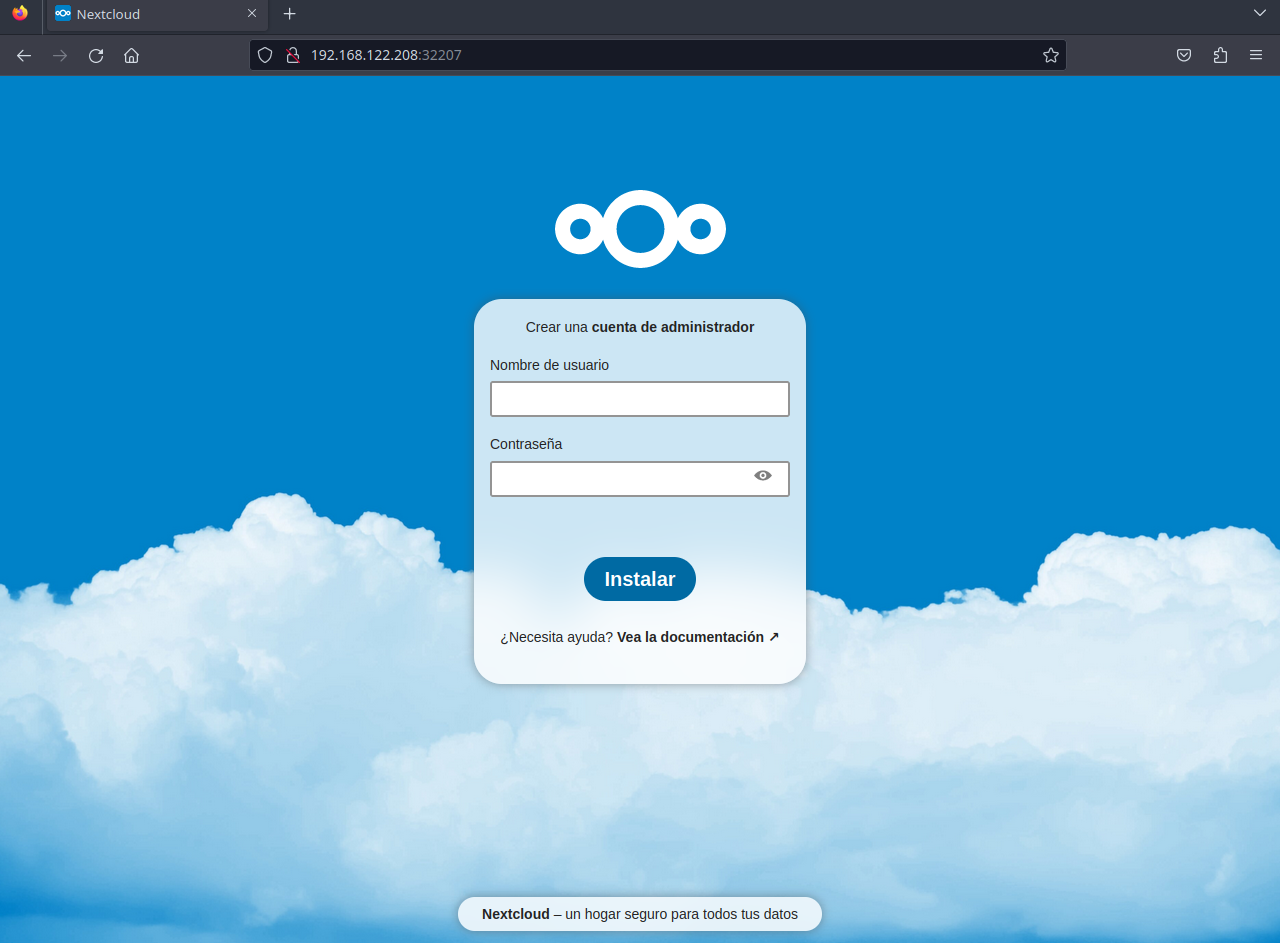This screenshot has height=943, width=1280.
Task: Click the Nextcloud slogan footer text
Action: 640,914
